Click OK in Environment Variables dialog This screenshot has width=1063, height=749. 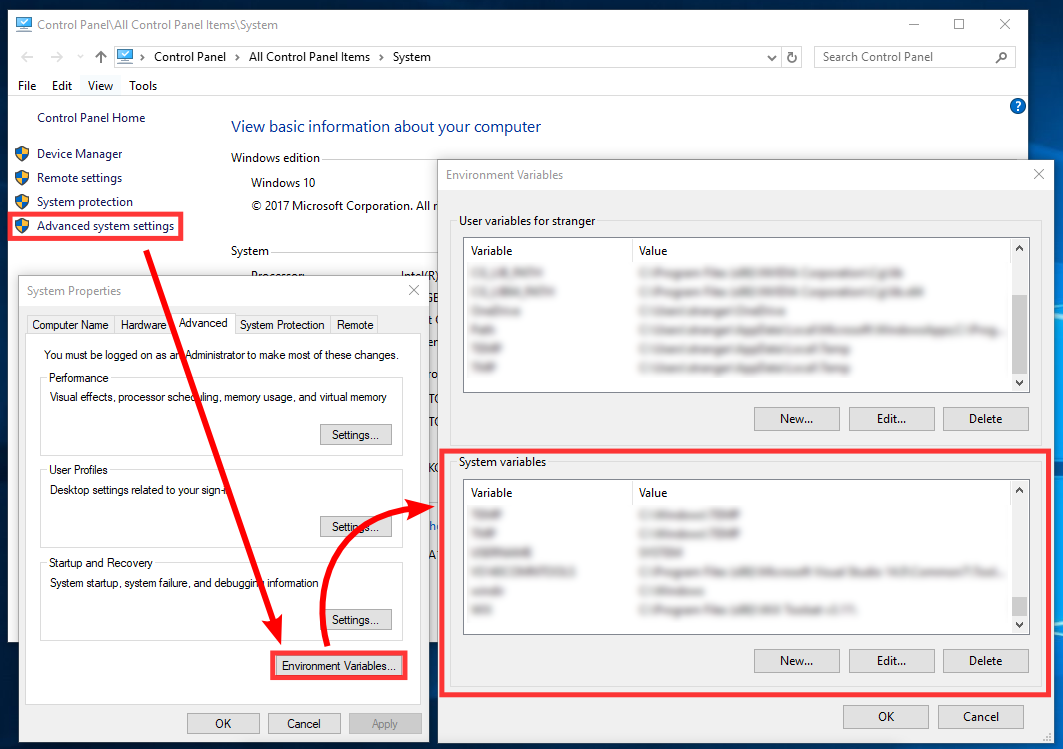[x=886, y=716]
